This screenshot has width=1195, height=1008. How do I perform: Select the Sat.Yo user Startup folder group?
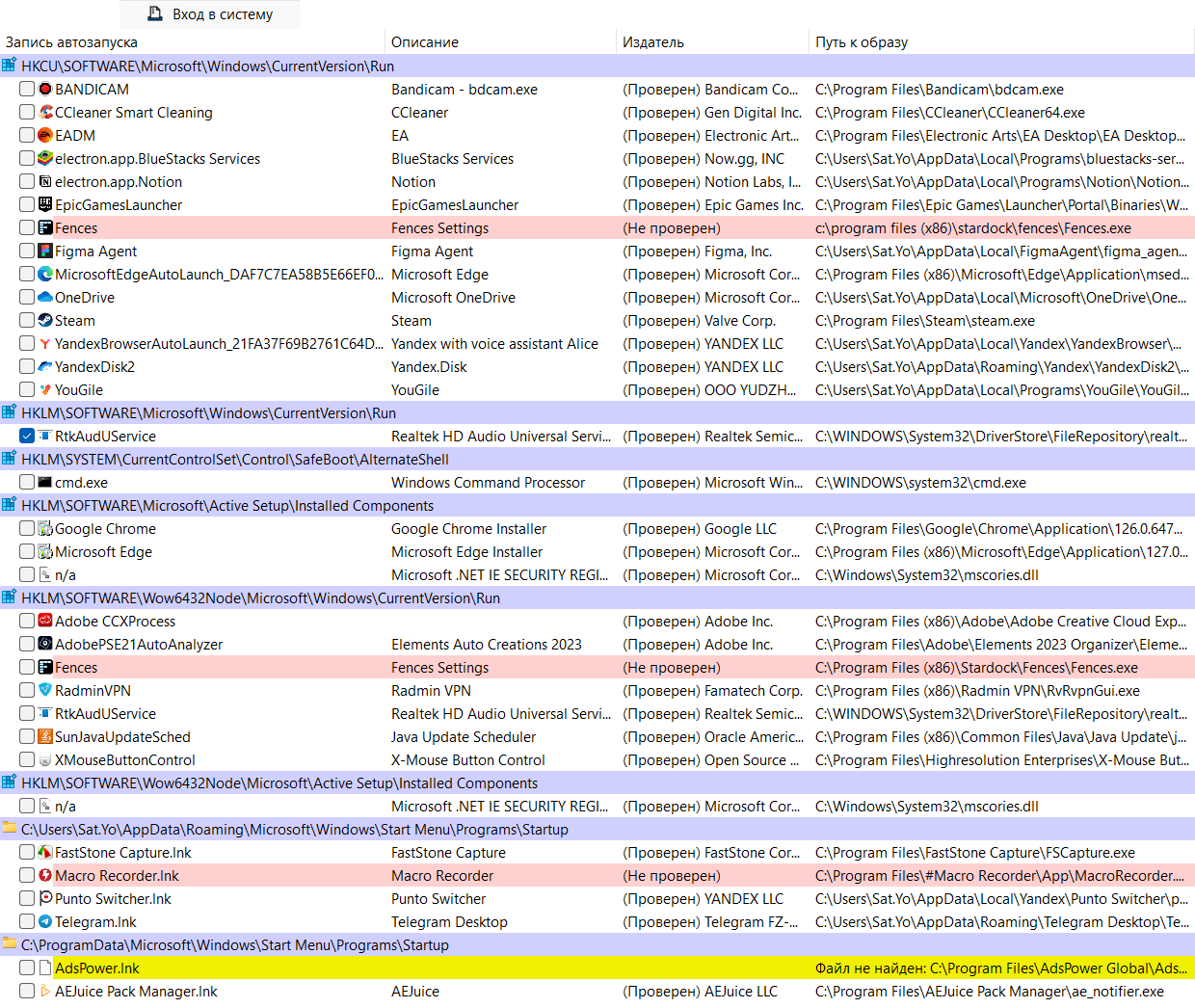click(x=597, y=829)
